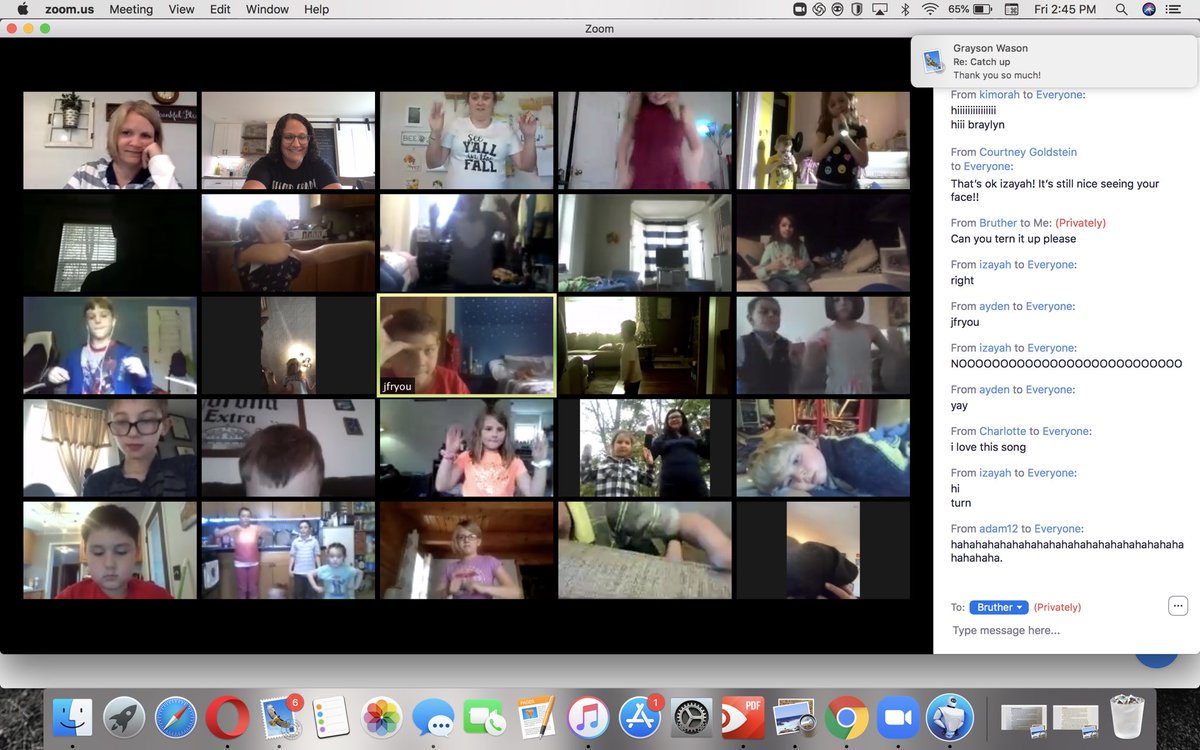Click the Bluetooth menu bar icon
Screen dimensions: 1200x750
click(905, 9)
